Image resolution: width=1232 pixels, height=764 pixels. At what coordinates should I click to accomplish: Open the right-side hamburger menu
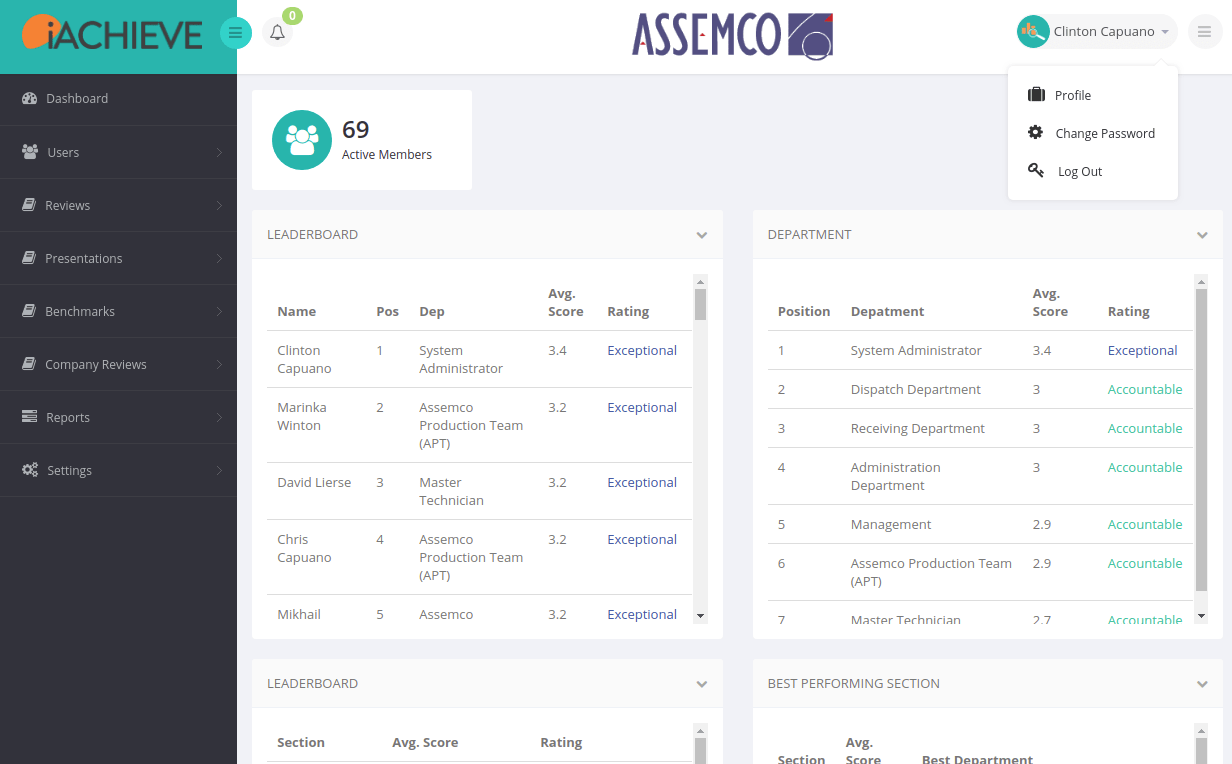[1205, 33]
